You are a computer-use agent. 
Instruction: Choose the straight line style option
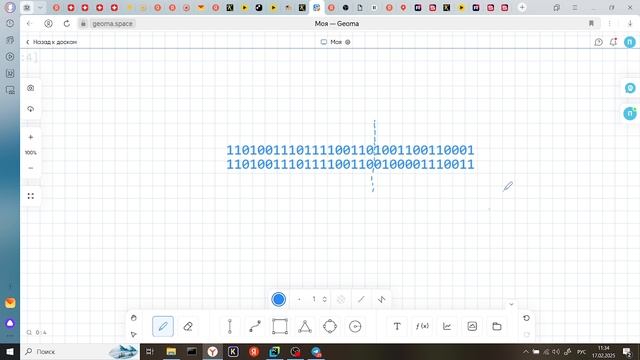coord(361,299)
